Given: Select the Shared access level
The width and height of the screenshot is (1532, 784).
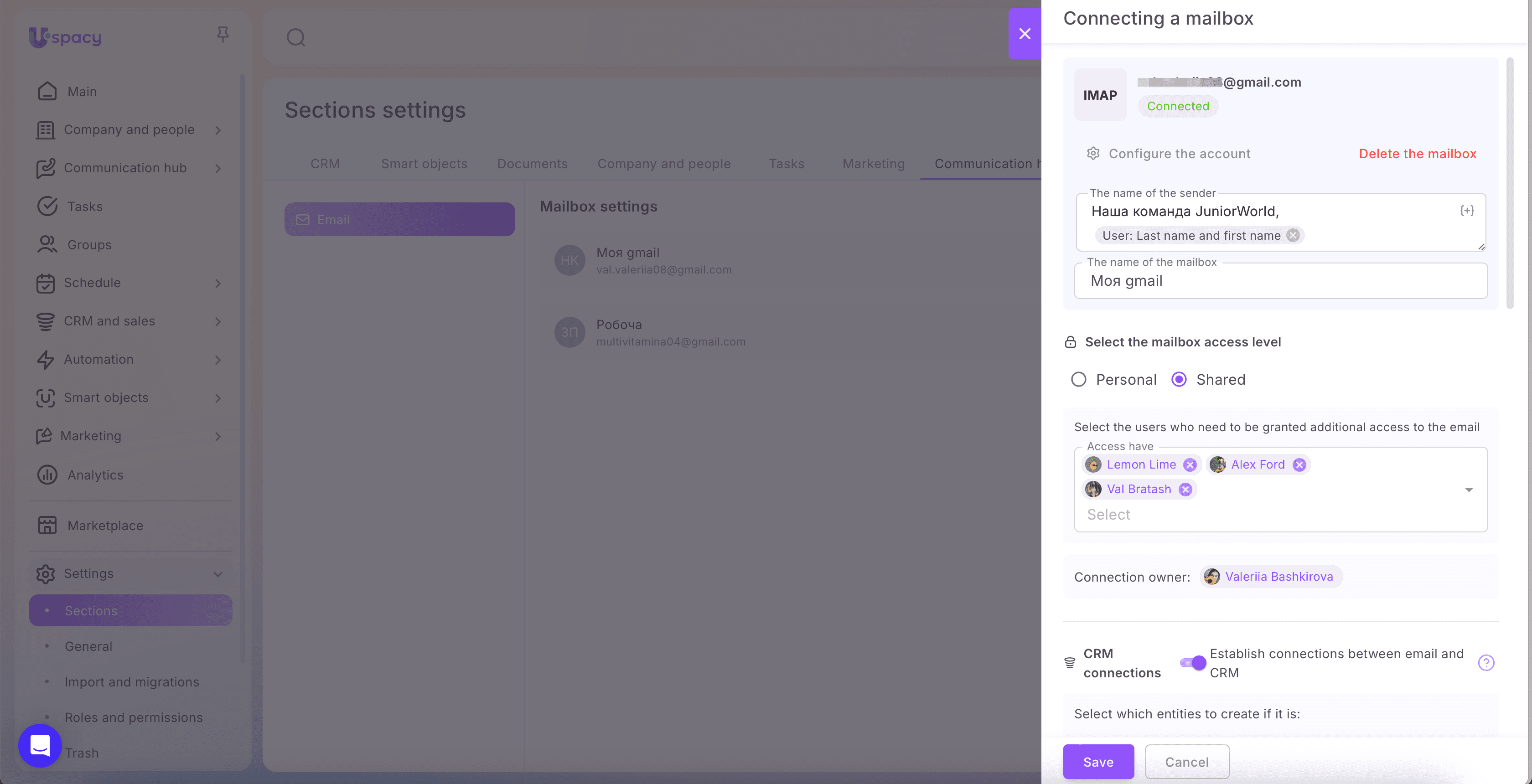Looking at the screenshot, I should click(x=1179, y=379).
